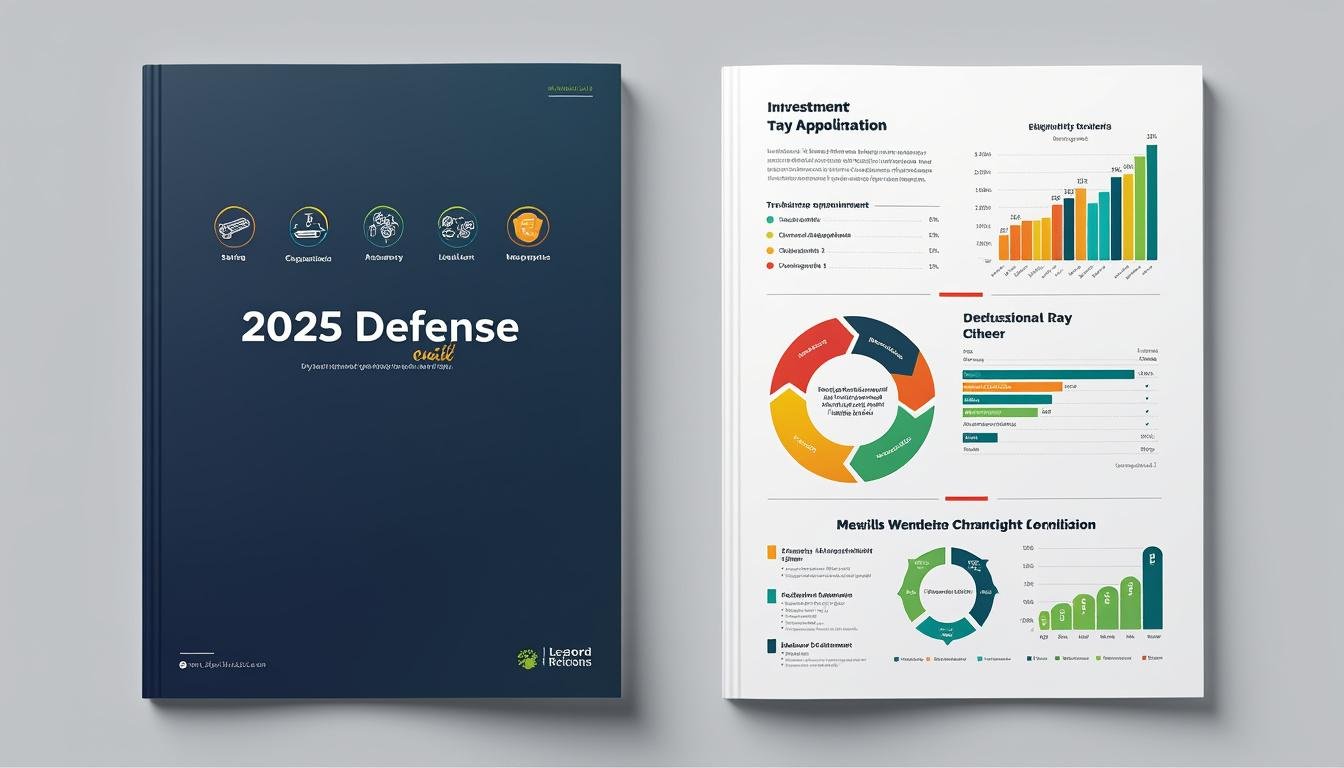Click the orange square bullet under Mewills heading
The height and width of the screenshot is (768, 1344).
[x=771, y=551]
